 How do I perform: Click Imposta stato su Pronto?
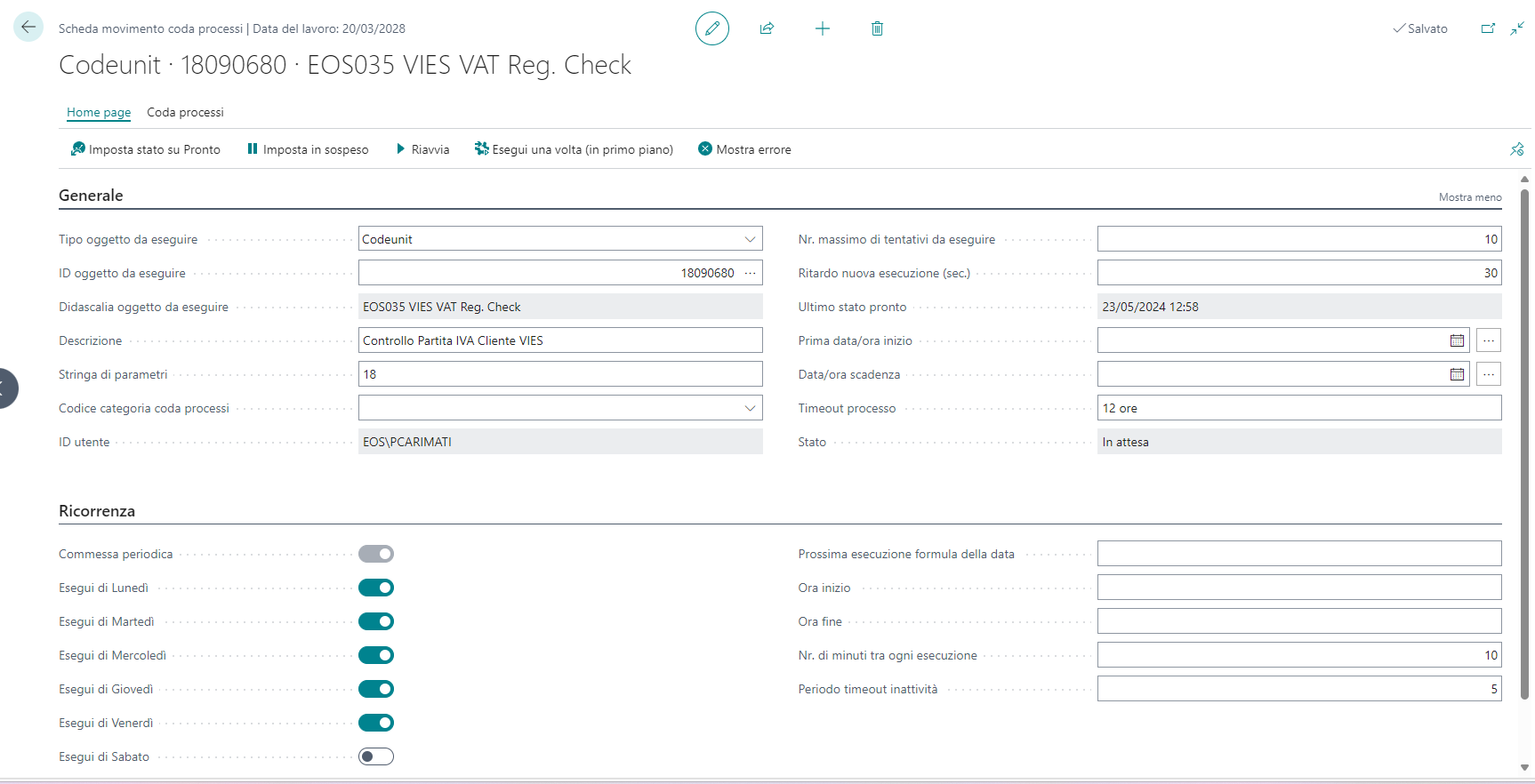[146, 149]
